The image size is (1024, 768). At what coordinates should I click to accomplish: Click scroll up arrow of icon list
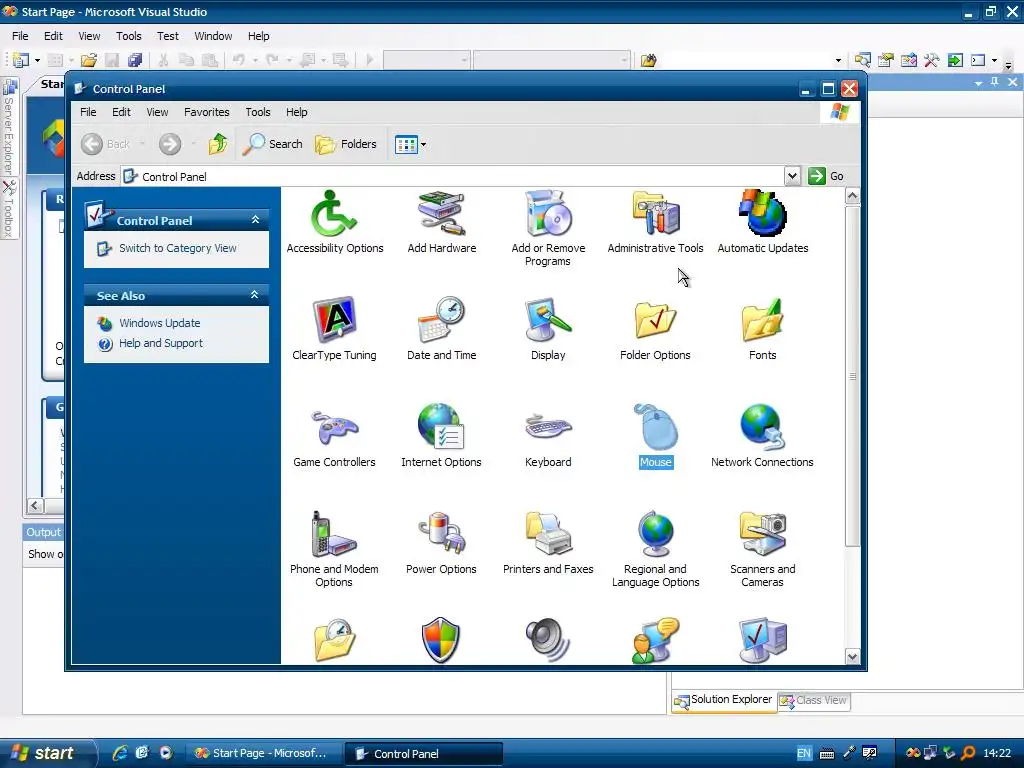pos(852,195)
